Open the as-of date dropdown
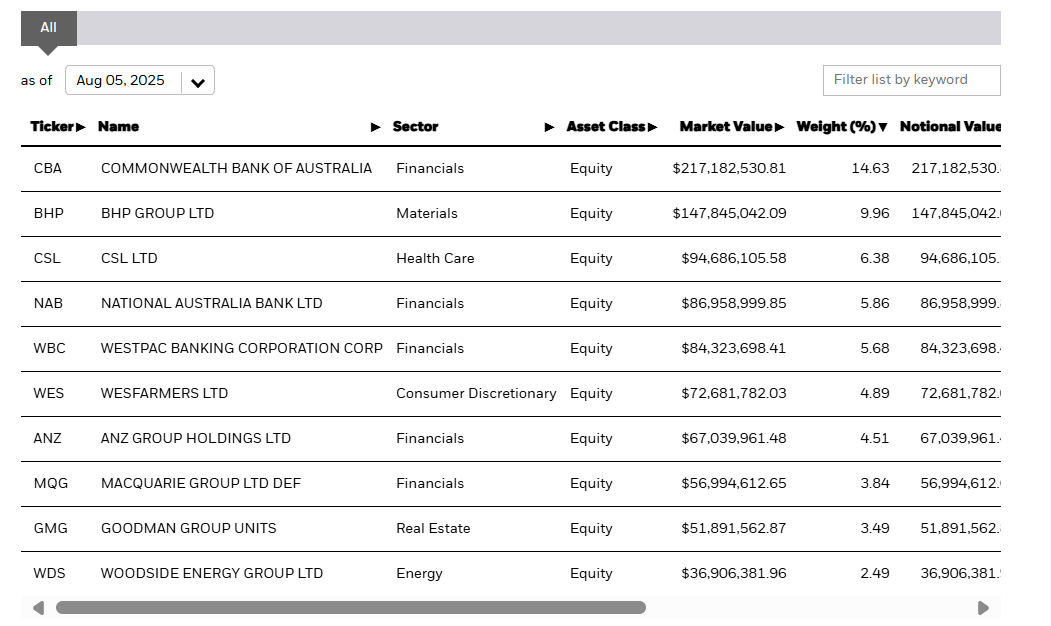The height and width of the screenshot is (626, 1051). [x=122, y=81]
